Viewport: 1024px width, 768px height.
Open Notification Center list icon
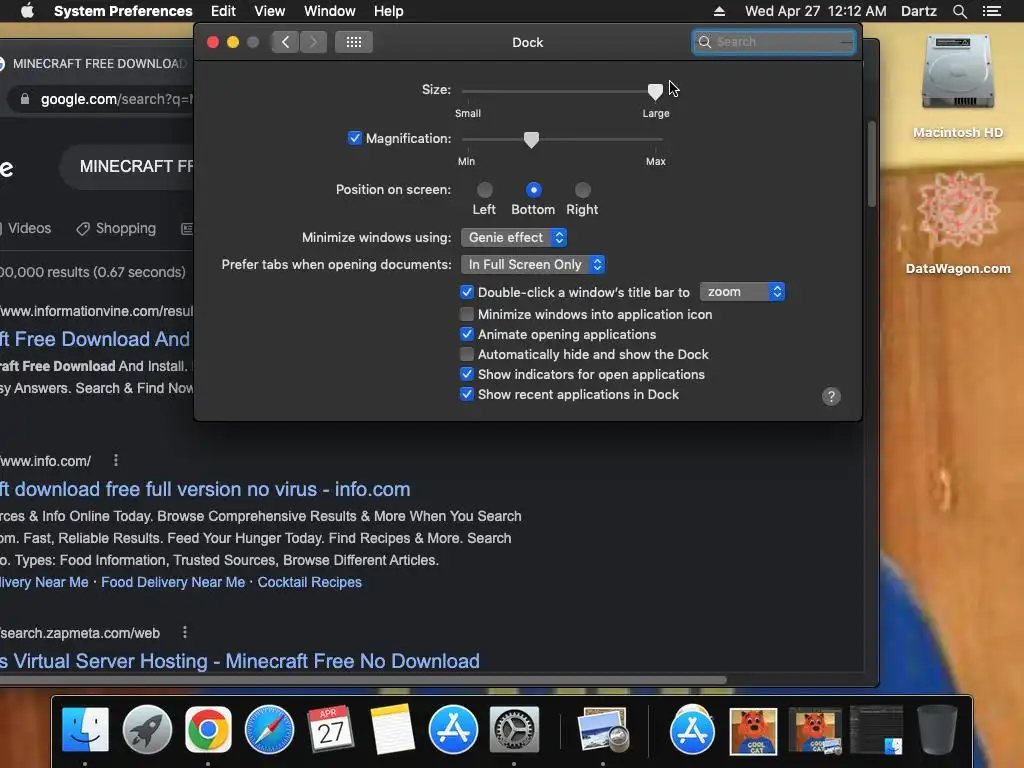tap(991, 11)
